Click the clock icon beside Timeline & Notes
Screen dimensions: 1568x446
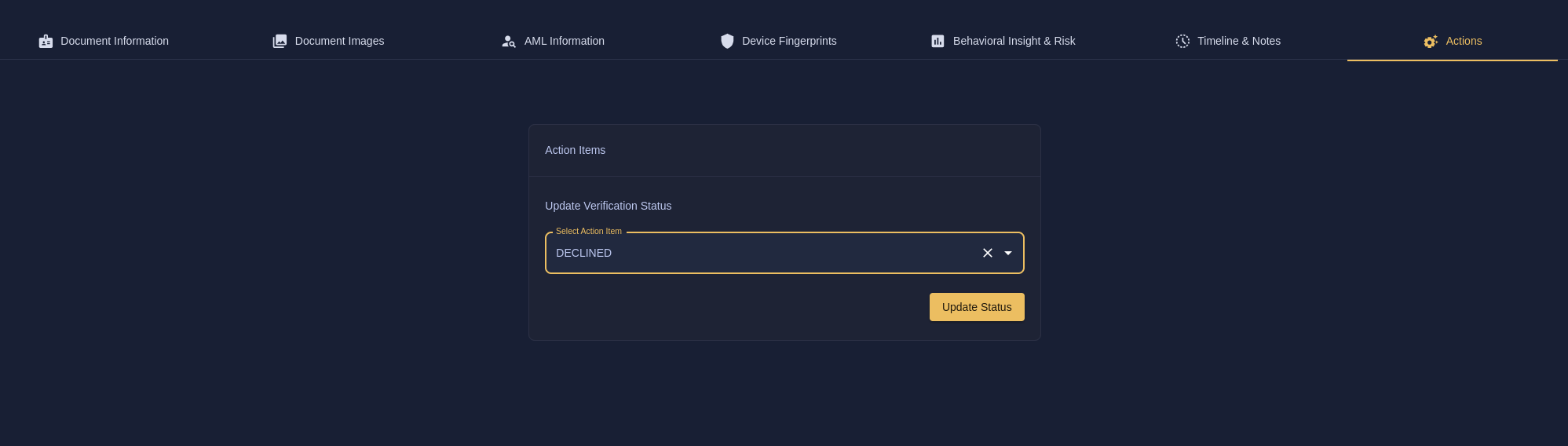point(1182,42)
